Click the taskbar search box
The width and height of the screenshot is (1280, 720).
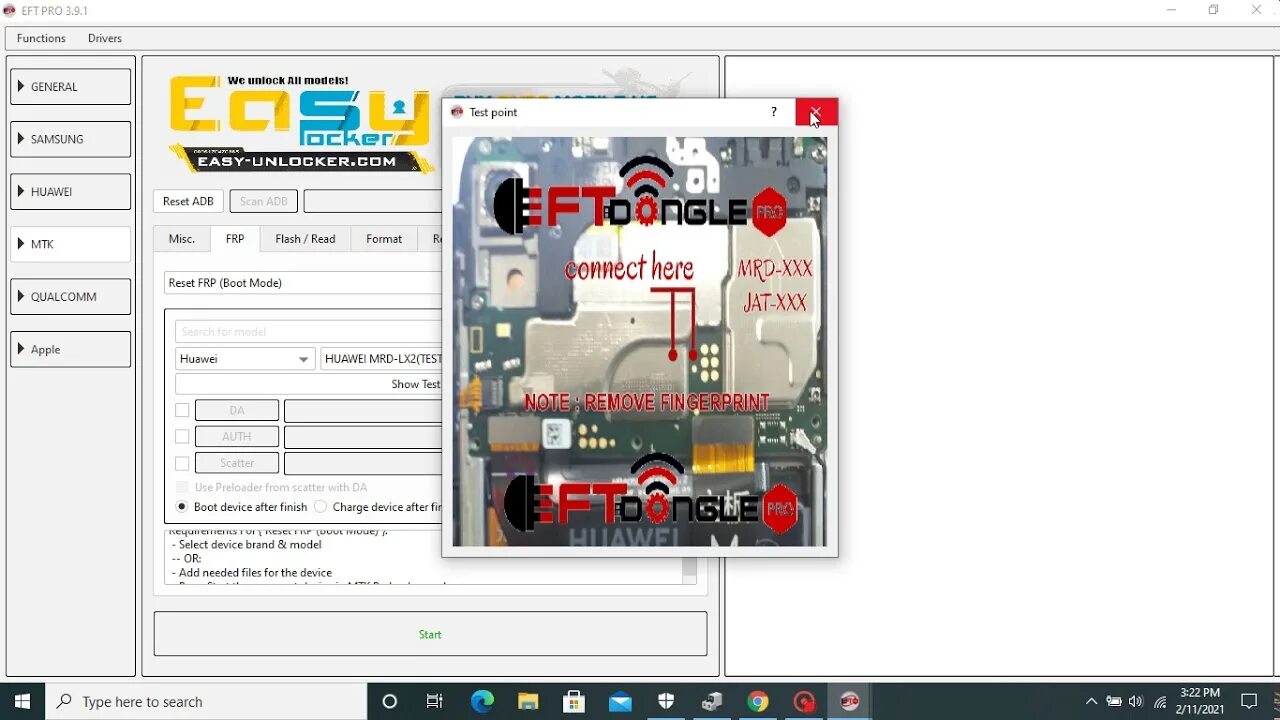point(207,701)
